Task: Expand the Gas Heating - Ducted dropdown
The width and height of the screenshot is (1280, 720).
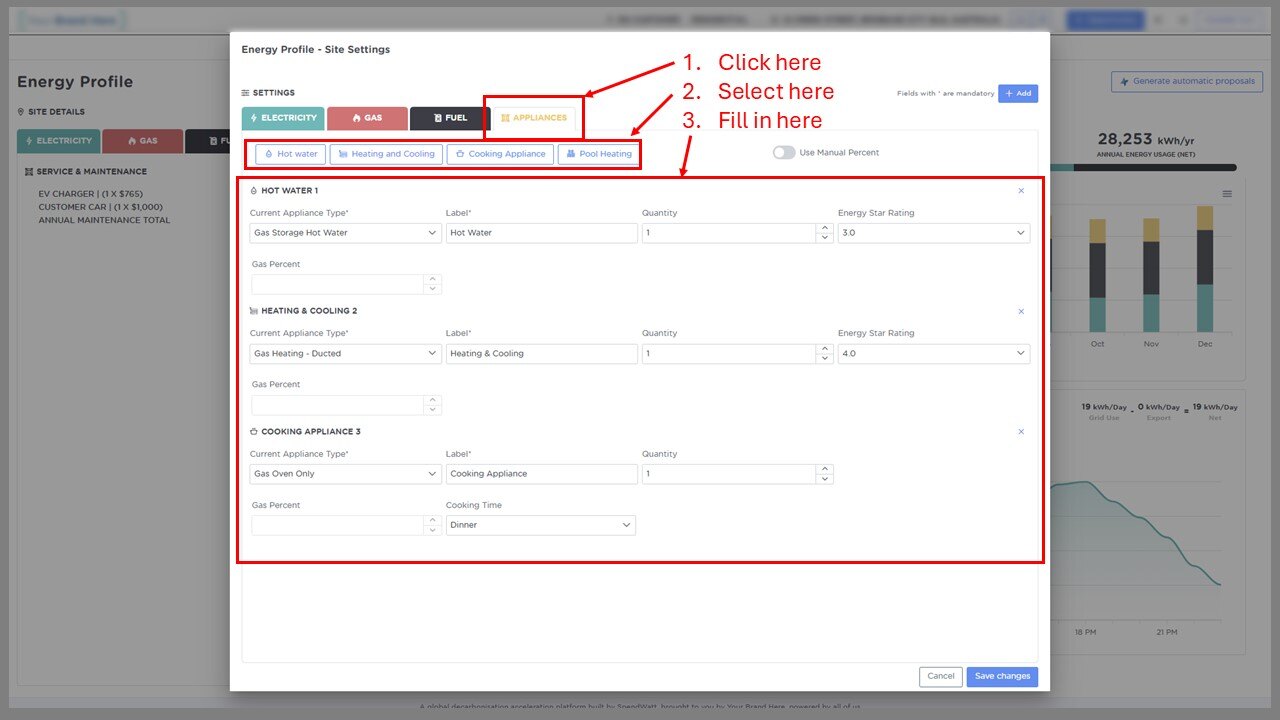Action: tap(345, 354)
